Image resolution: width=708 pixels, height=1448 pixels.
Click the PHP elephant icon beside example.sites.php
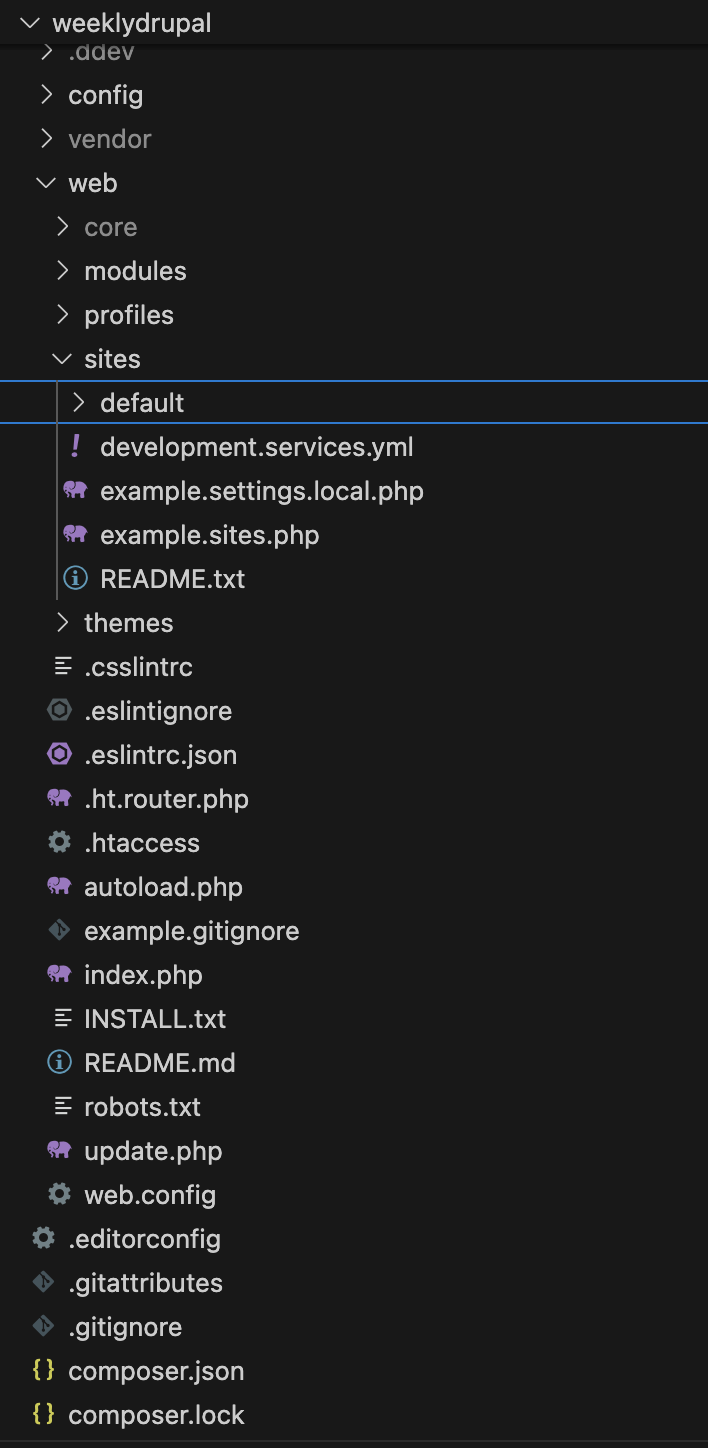pyautogui.click(x=75, y=535)
